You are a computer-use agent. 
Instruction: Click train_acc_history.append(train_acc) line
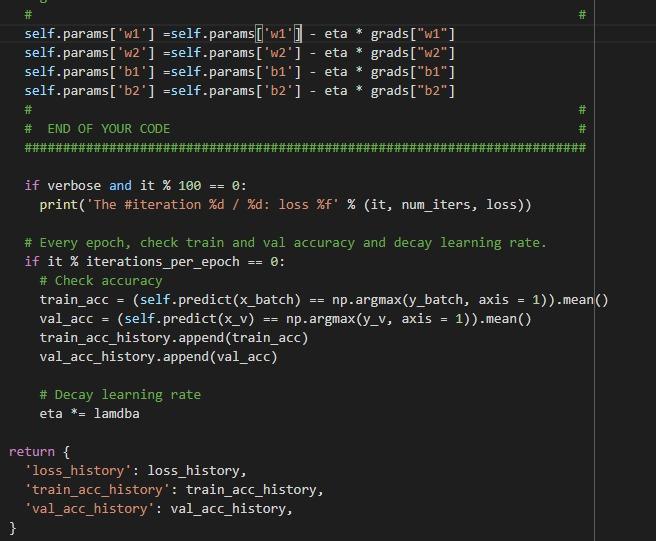point(174,338)
